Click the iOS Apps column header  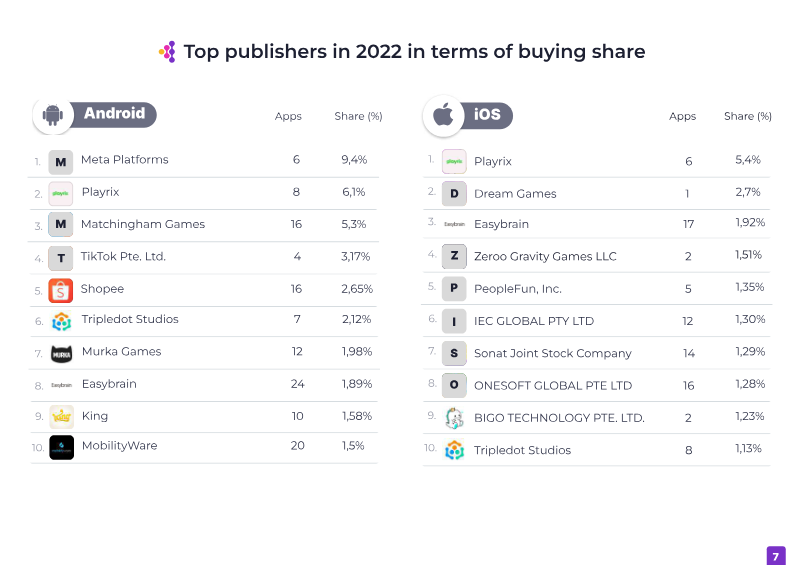682,117
